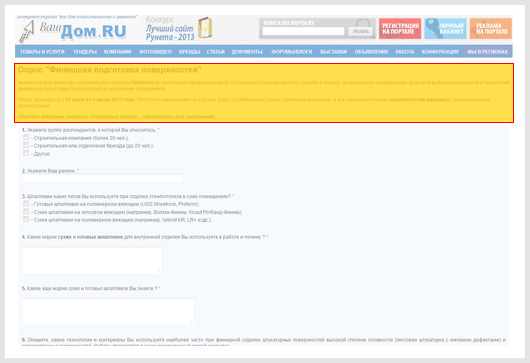
Task: Check Сухие шпатлевки на гипсовом вяжущем
Action: 26,211
